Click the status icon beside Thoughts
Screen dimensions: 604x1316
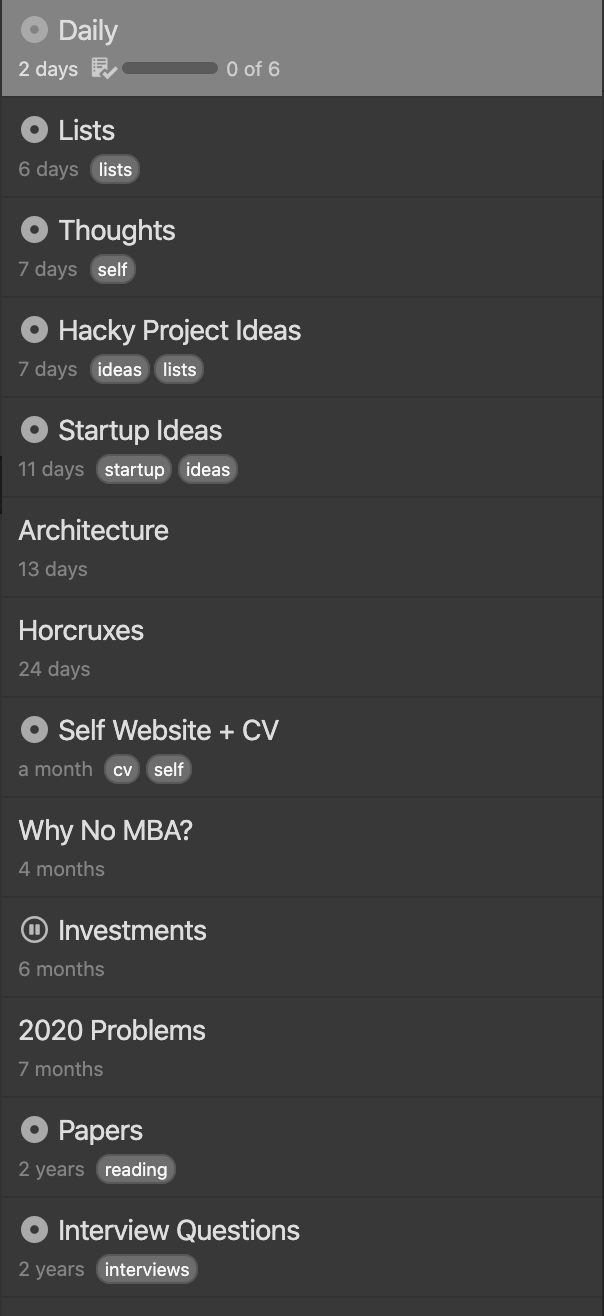coord(34,230)
